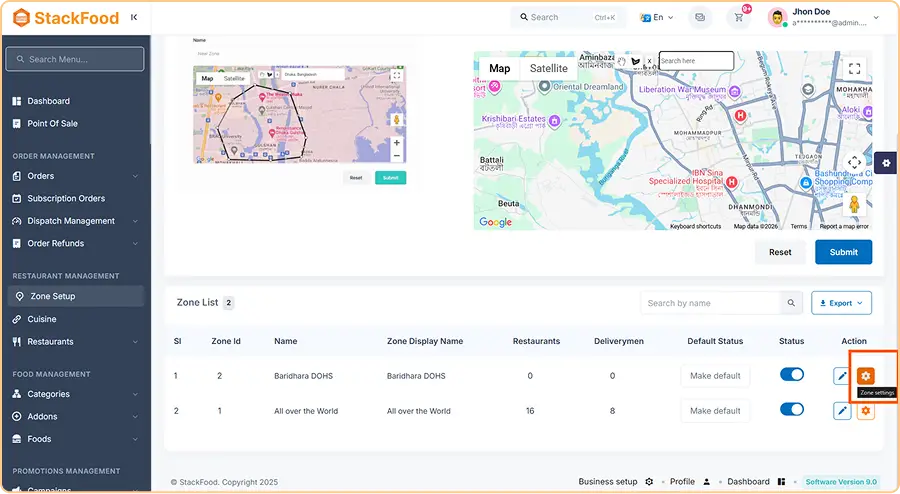This screenshot has width=900, height=494.
Task: Open map camera controls on the large map
Action: pyautogui.click(x=854, y=162)
